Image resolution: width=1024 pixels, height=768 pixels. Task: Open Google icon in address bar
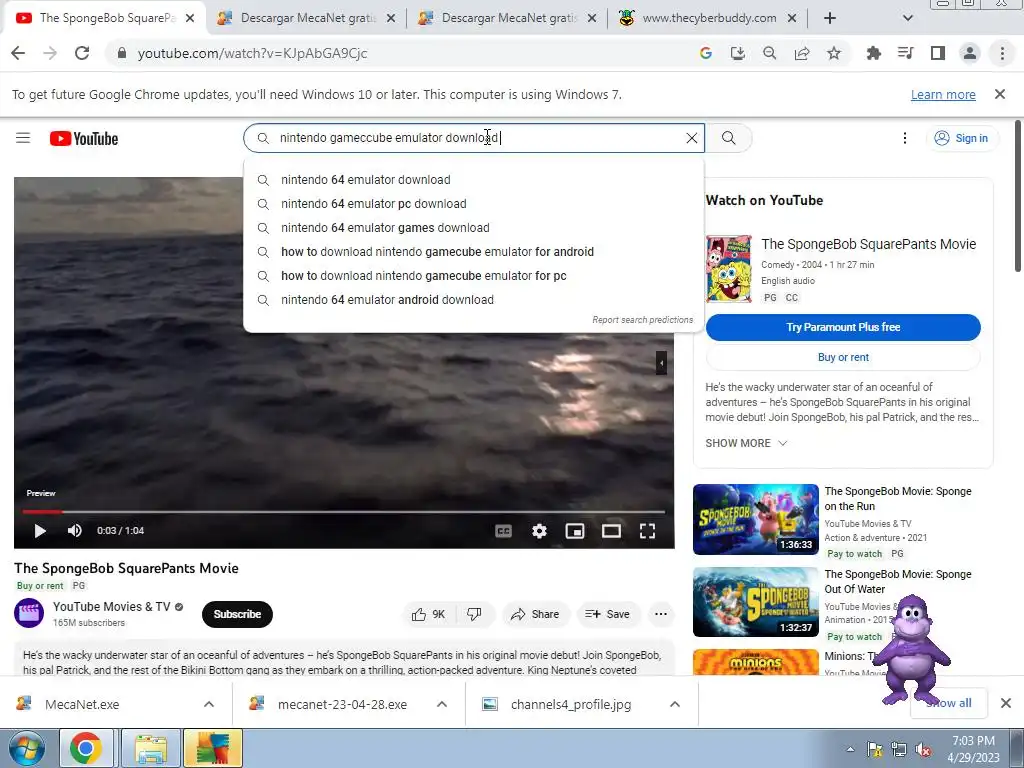[x=705, y=53]
